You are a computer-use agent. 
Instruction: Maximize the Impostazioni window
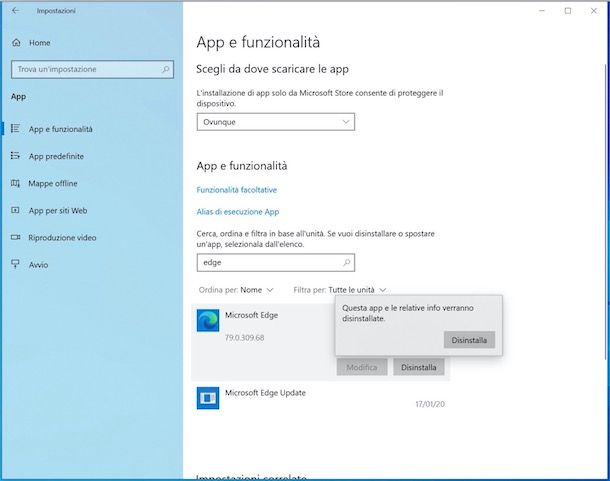click(x=568, y=11)
